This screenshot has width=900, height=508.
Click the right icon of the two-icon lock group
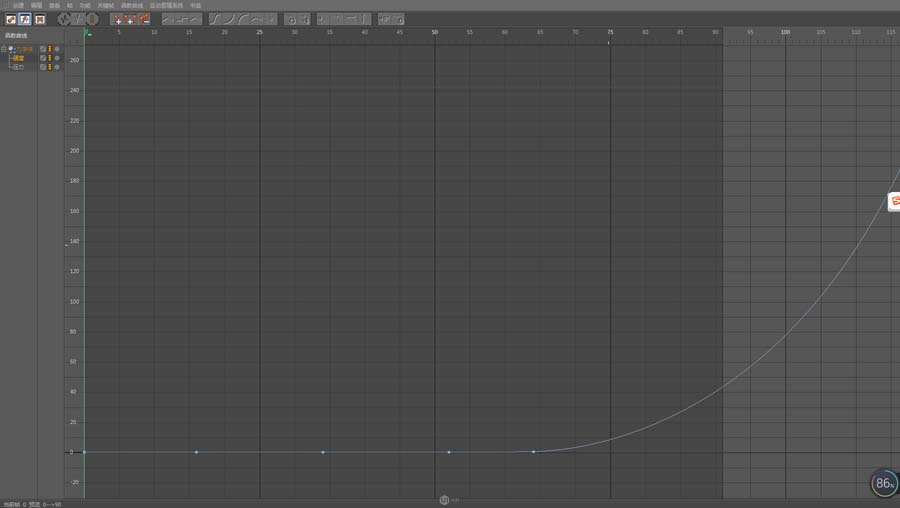coord(304,20)
